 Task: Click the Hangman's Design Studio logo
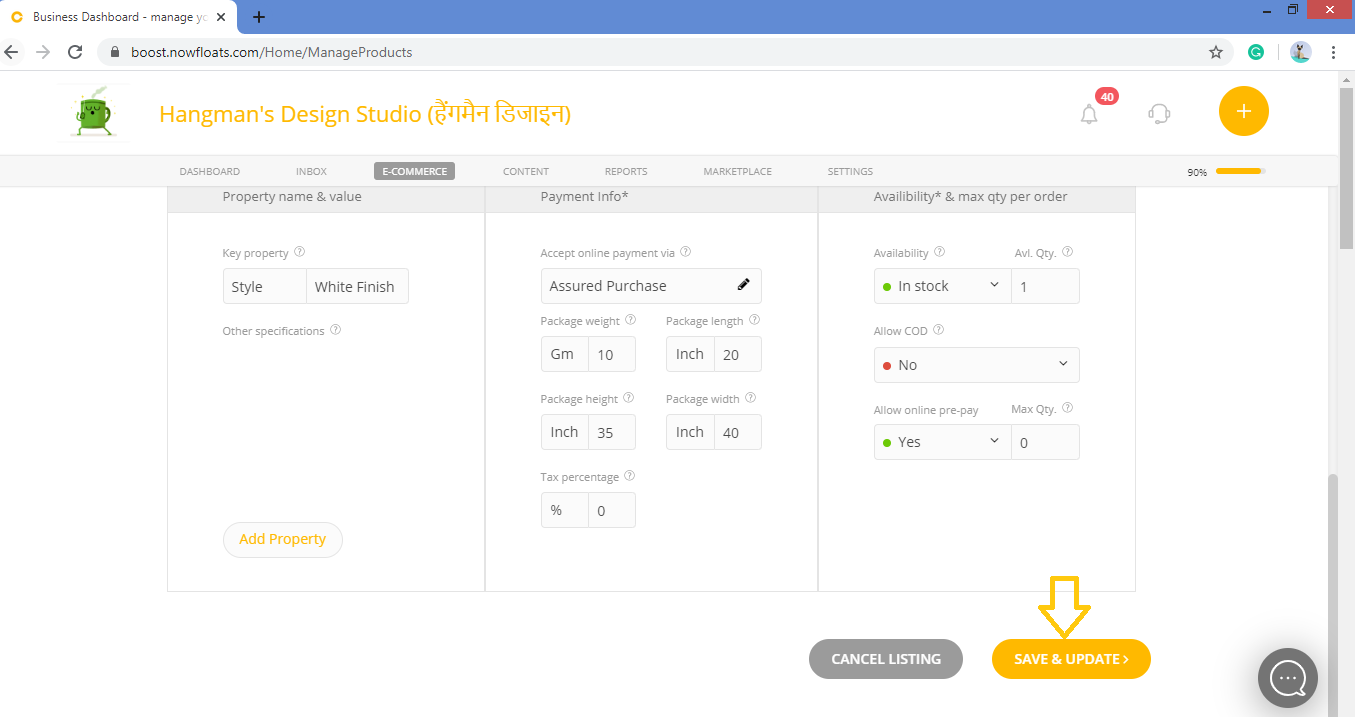(x=91, y=112)
